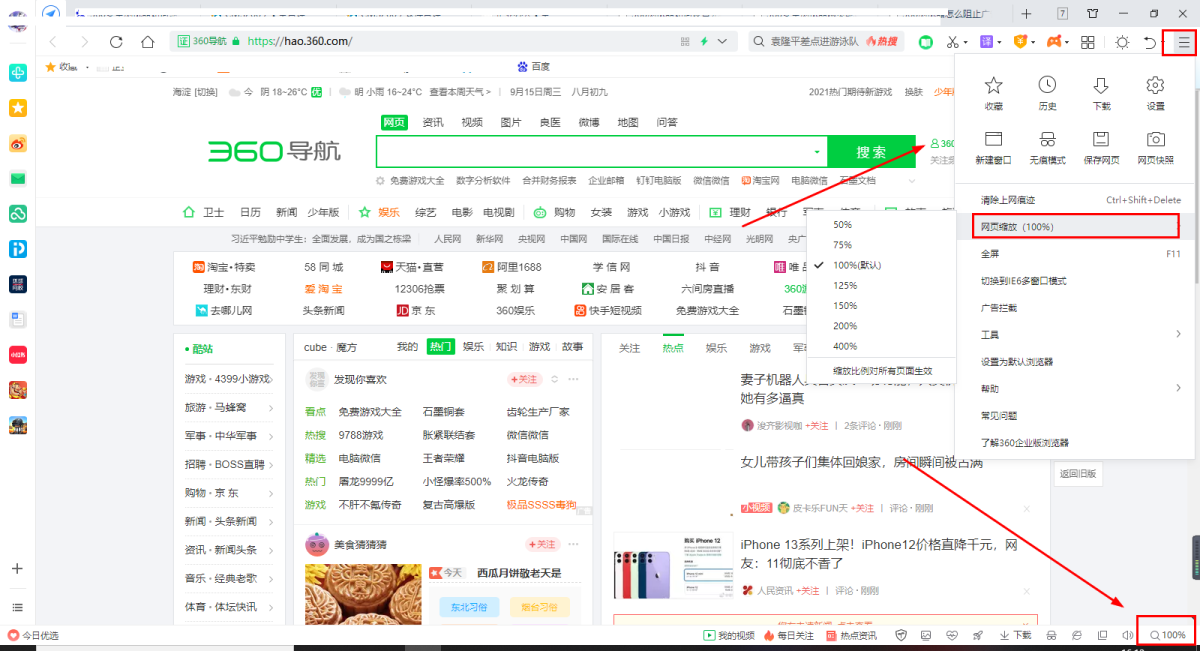Go back with the back arrow

52,42
